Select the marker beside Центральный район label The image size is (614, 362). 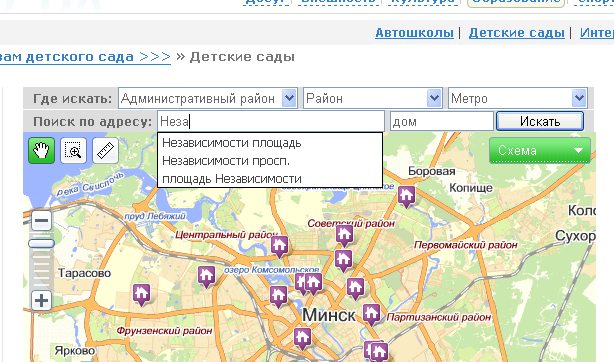279,247
